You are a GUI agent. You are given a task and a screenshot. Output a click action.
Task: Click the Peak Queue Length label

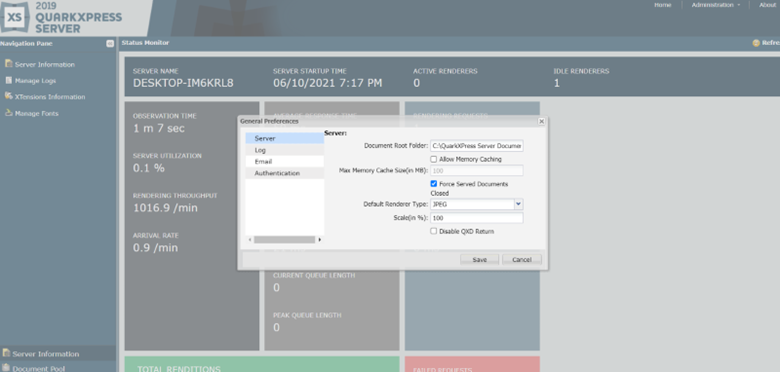click(307, 315)
